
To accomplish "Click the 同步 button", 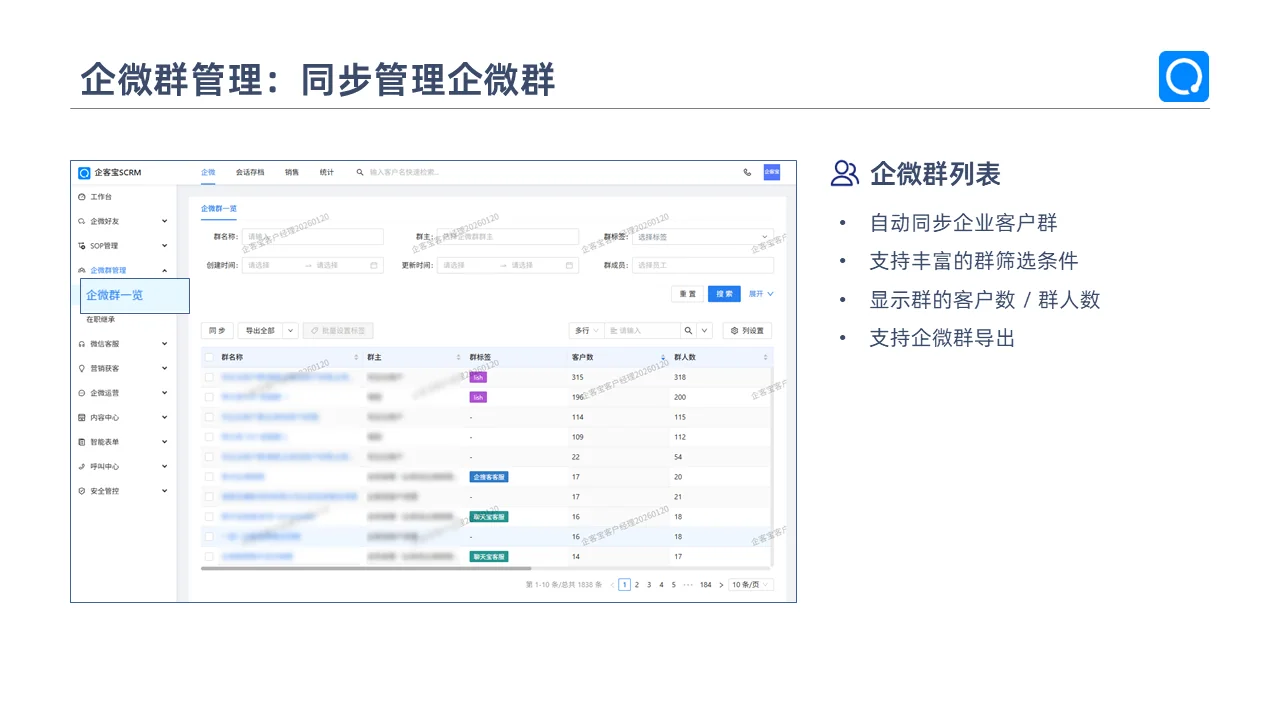I will (217, 330).
